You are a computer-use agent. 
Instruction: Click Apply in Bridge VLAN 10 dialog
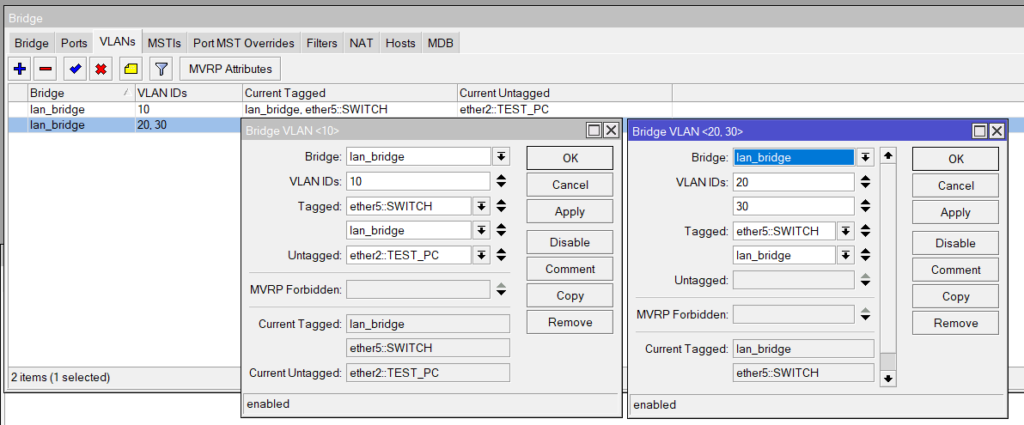tap(569, 212)
